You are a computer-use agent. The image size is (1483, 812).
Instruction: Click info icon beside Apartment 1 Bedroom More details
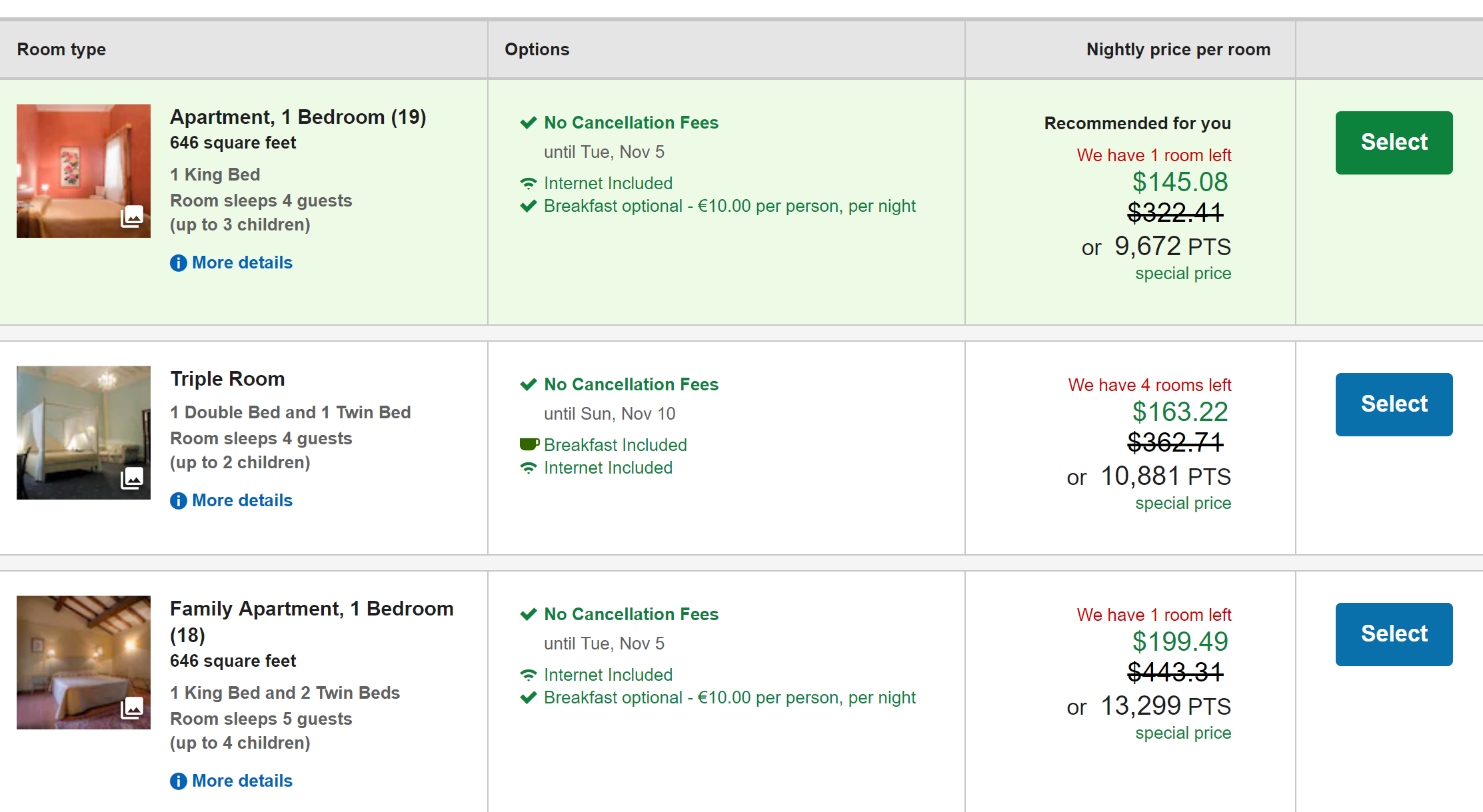178,263
